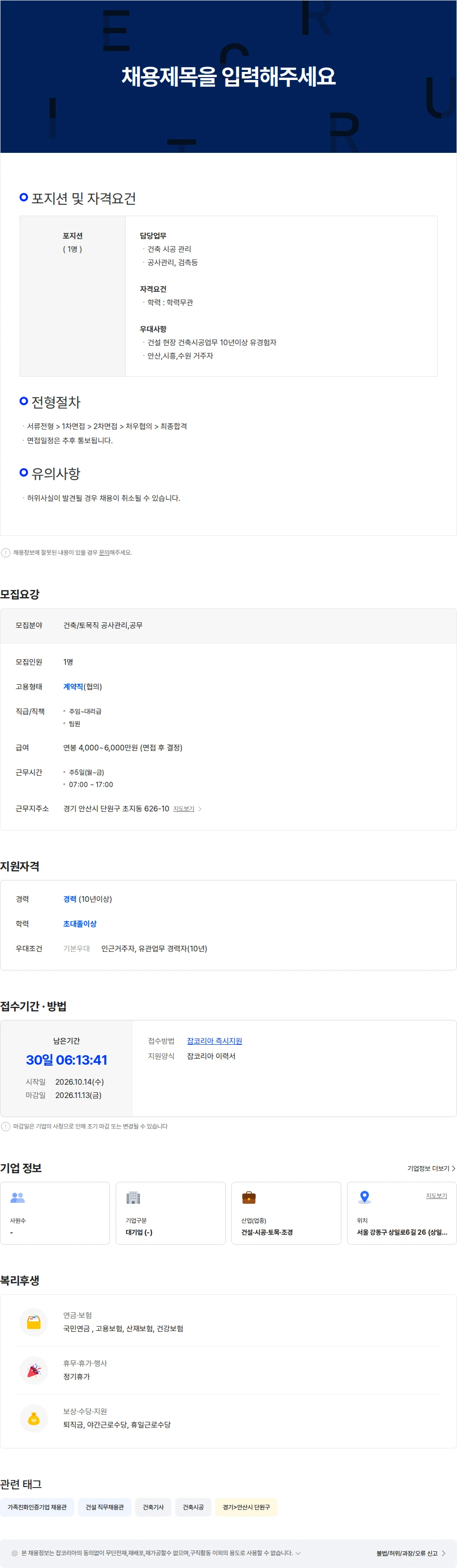Select the 건축기사 tag
The height and width of the screenshot is (1568, 457).
pos(153,1507)
